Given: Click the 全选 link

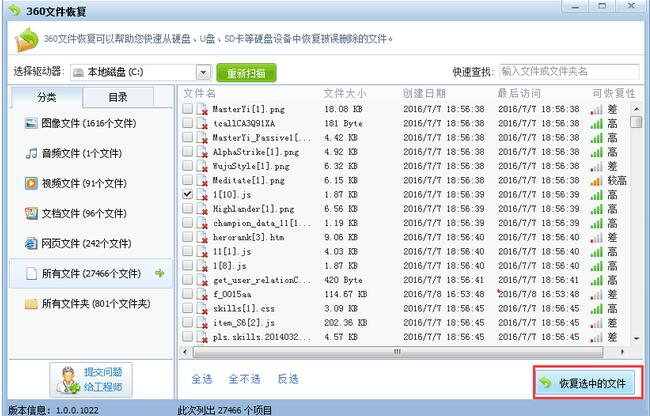Looking at the screenshot, I should pyautogui.click(x=202, y=379).
